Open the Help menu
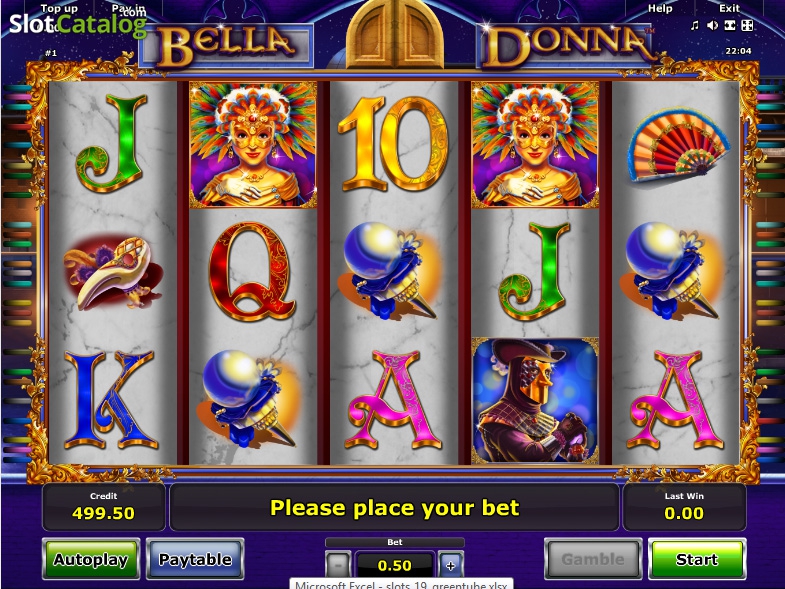The image size is (785, 589). coord(660,8)
